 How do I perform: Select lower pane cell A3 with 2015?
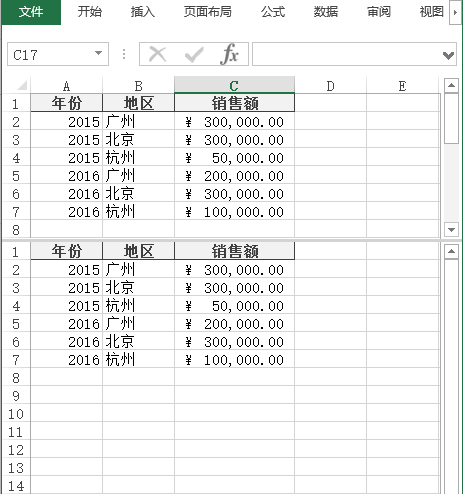[x=66, y=287]
